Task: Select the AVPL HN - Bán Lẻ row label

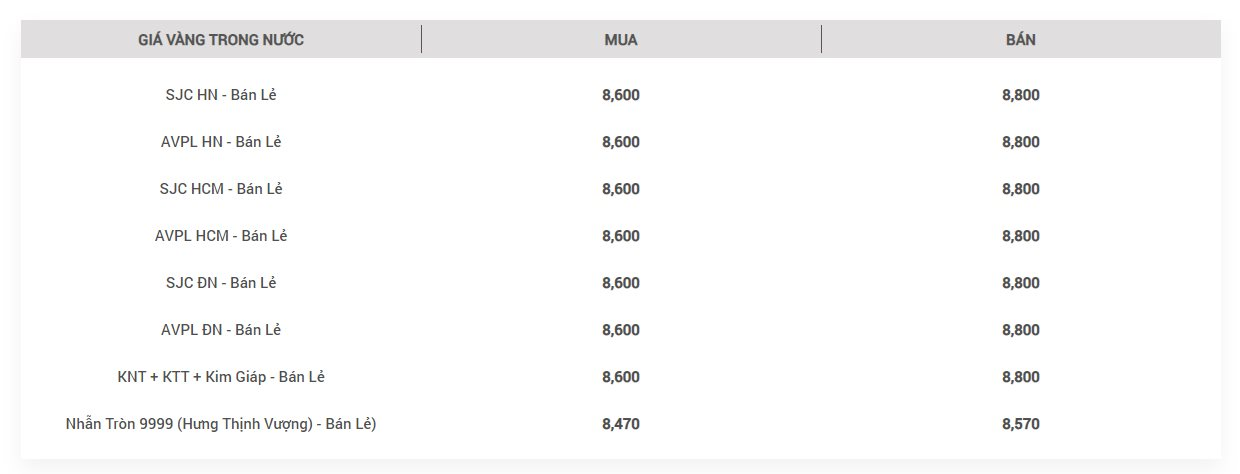Action: 221,142
